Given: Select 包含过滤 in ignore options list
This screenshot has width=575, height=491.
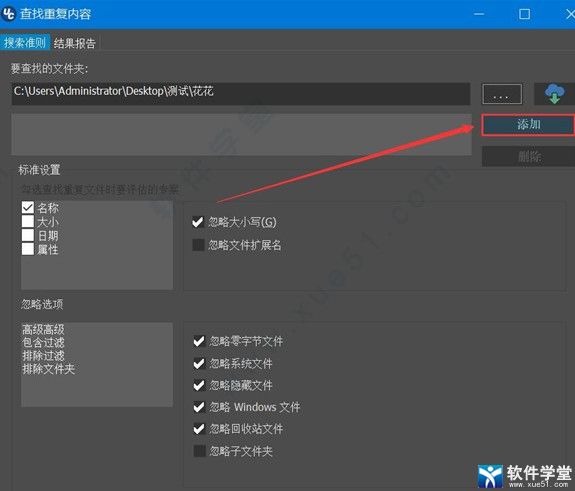Looking at the screenshot, I should tap(43, 342).
